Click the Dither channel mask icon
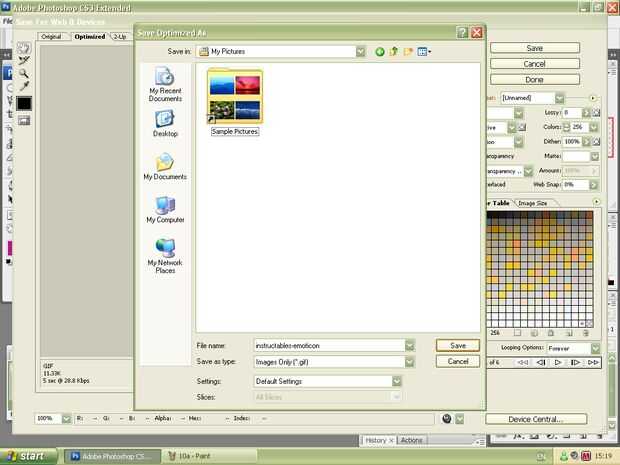The image size is (620, 465). [596, 142]
